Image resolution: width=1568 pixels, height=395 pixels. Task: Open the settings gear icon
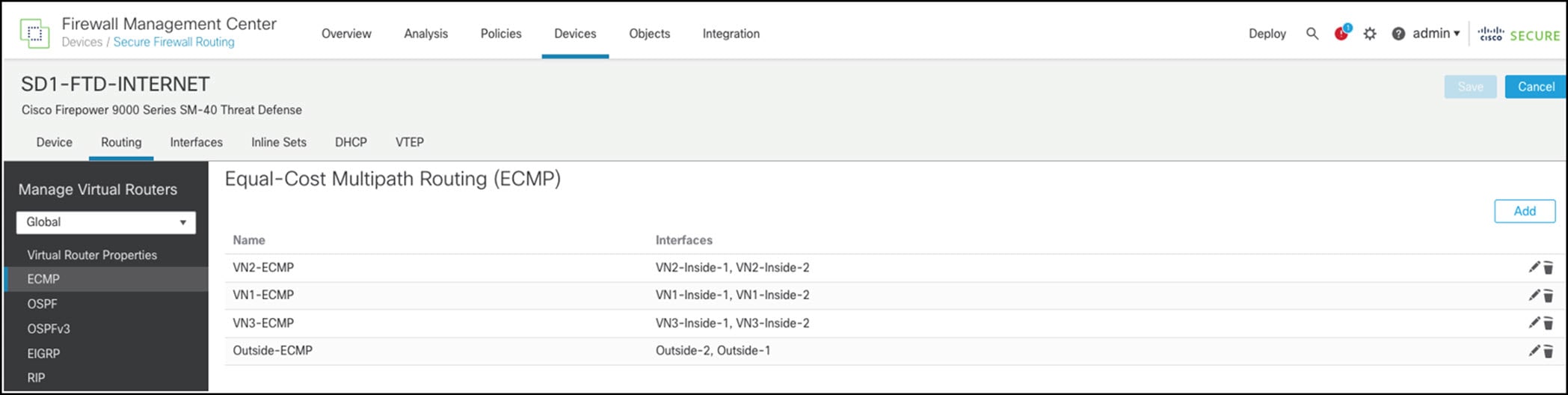[1370, 34]
